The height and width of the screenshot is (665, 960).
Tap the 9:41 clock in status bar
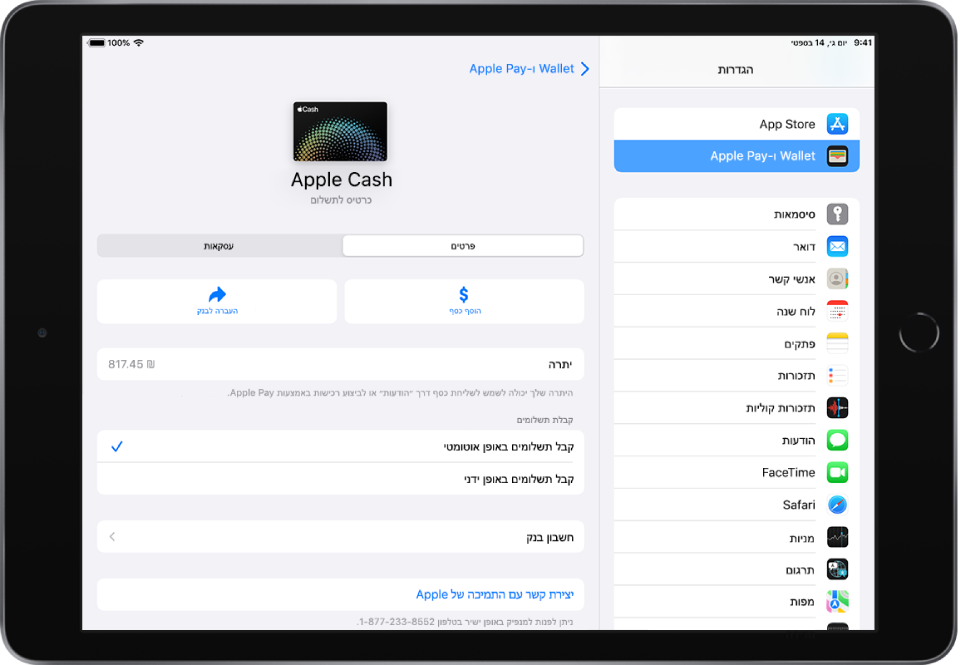coord(863,43)
